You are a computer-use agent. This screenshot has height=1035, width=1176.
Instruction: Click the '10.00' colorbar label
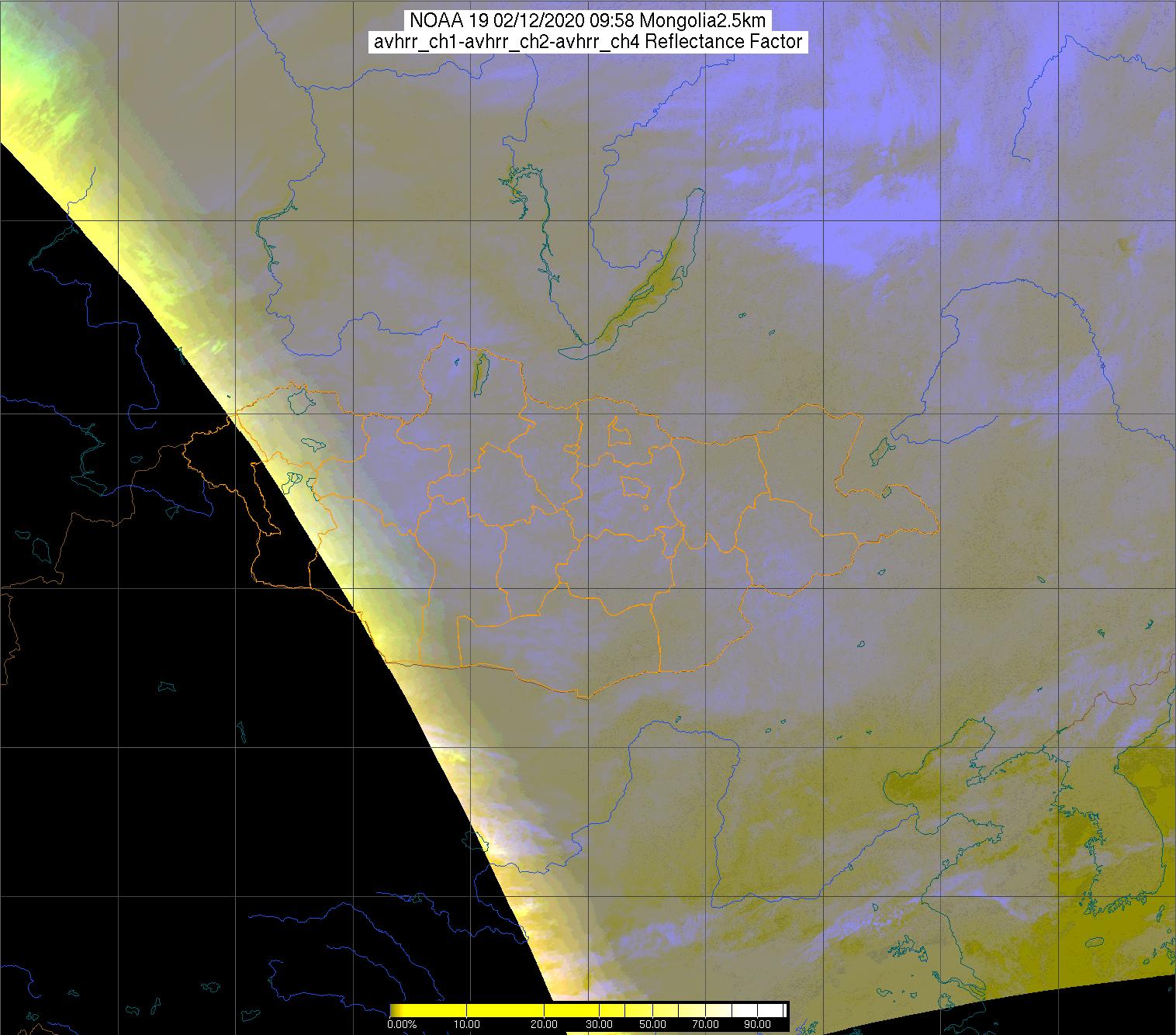point(465,1025)
